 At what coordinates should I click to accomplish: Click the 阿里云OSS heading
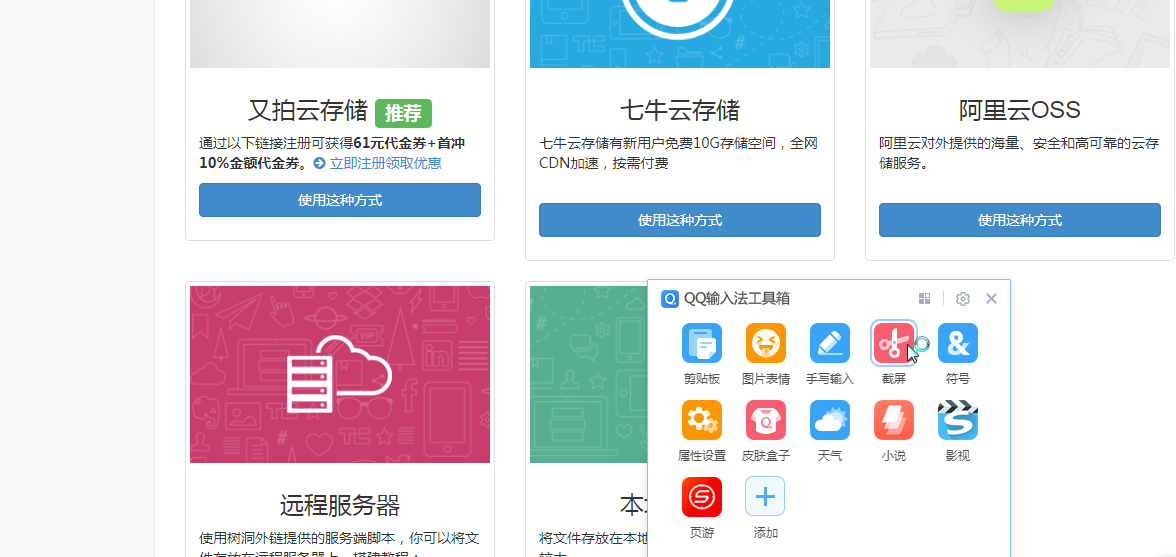[1020, 111]
